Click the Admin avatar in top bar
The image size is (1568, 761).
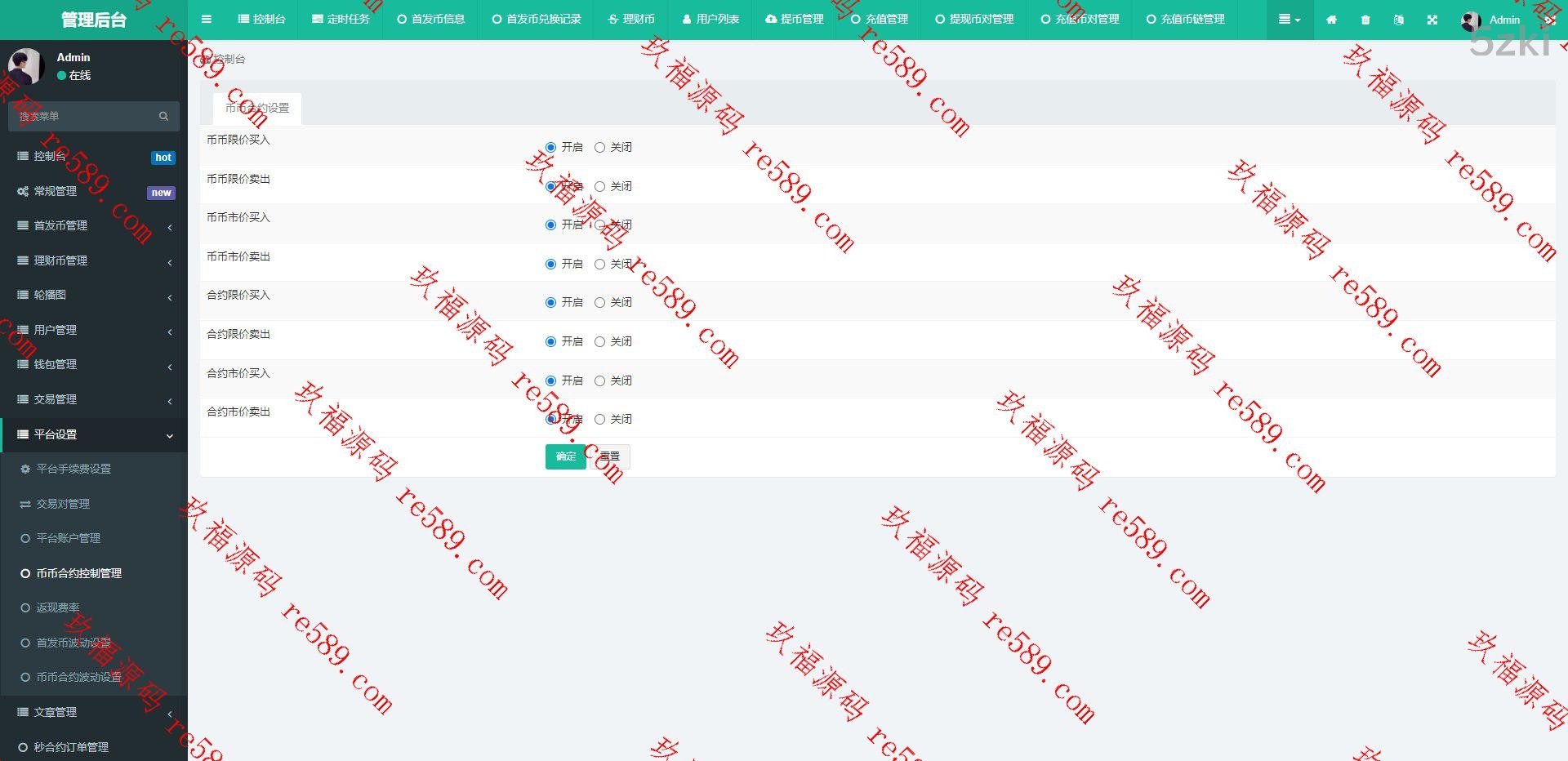click(x=1471, y=20)
